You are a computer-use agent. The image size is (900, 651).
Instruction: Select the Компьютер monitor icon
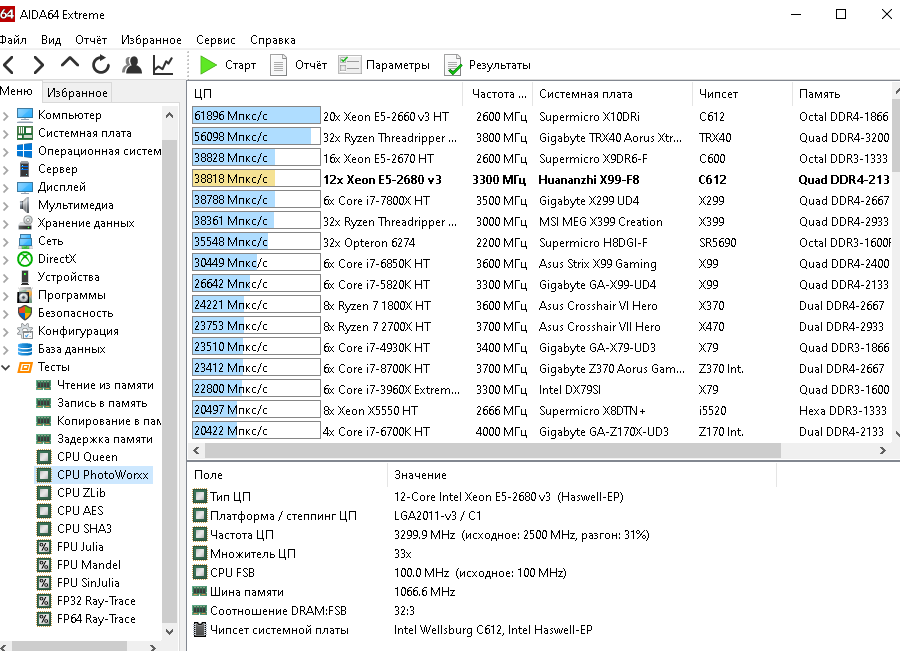[25, 115]
